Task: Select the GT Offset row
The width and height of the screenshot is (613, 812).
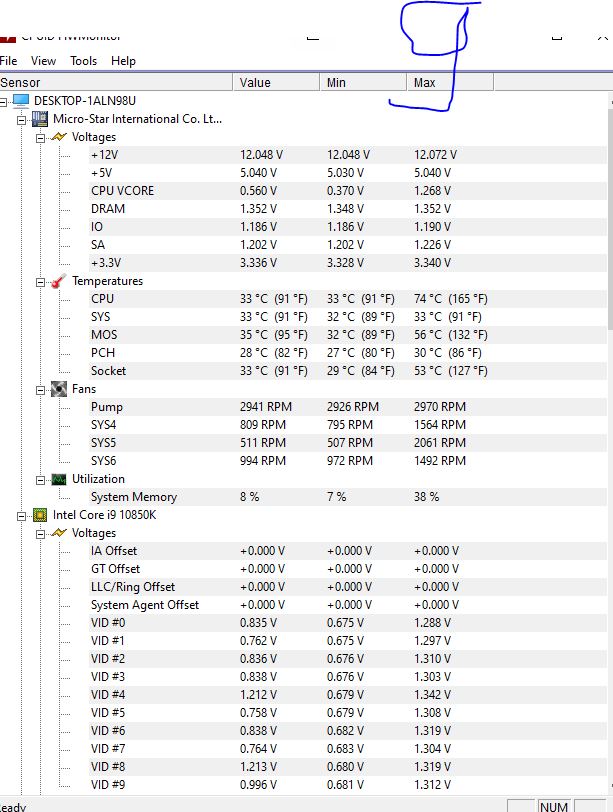Action: pyautogui.click(x=348, y=569)
